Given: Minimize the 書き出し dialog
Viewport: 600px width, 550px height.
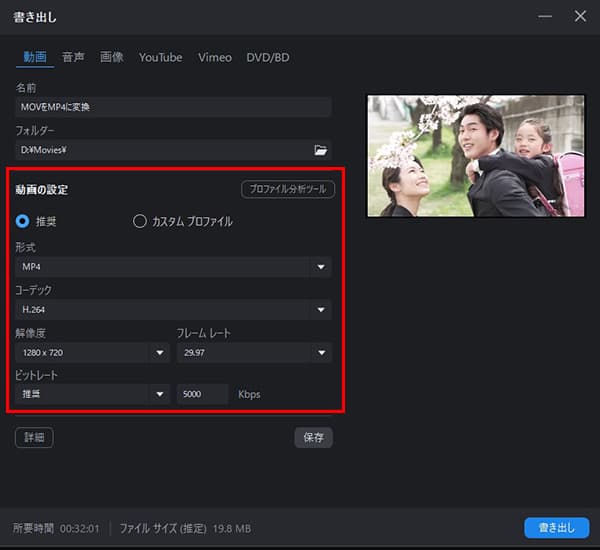Looking at the screenshot, I should (x=545, y=16).
